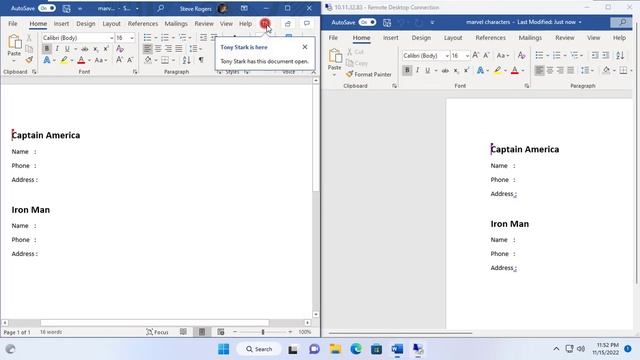Click Decrease Indent in left Word window
This screenshot has width=640, height=360.
(203, 38)
